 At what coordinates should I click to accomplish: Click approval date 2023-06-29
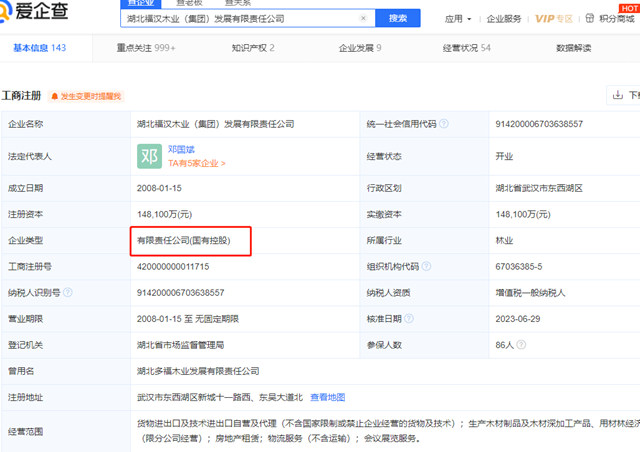(518, 319)
